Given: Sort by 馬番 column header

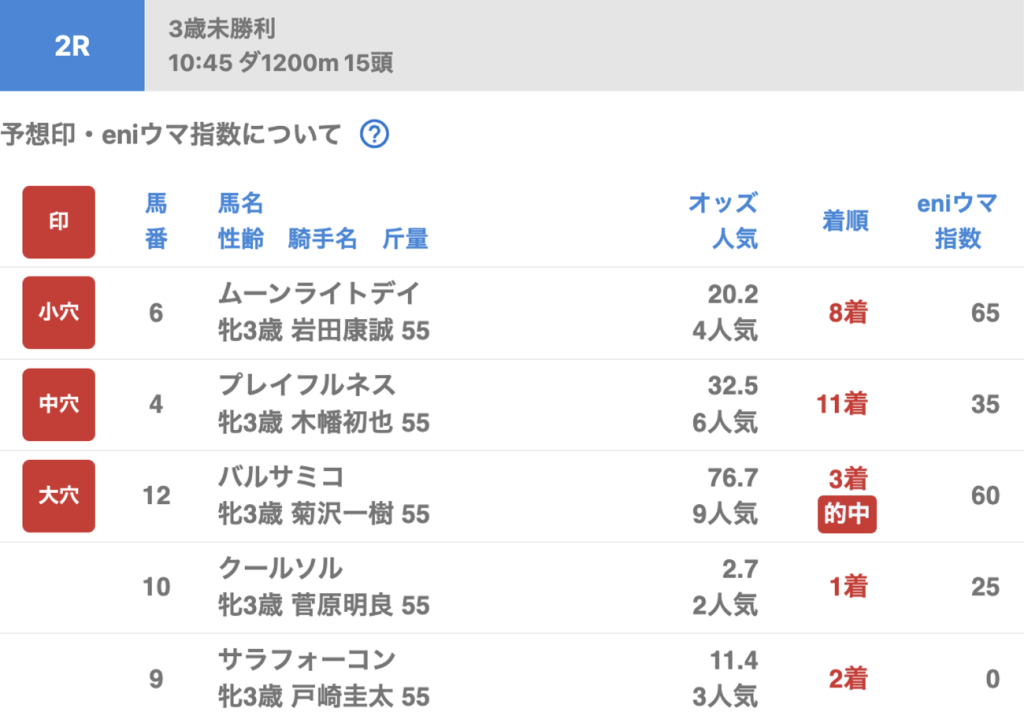Looking at the screenshot, I should coord(156,221).
